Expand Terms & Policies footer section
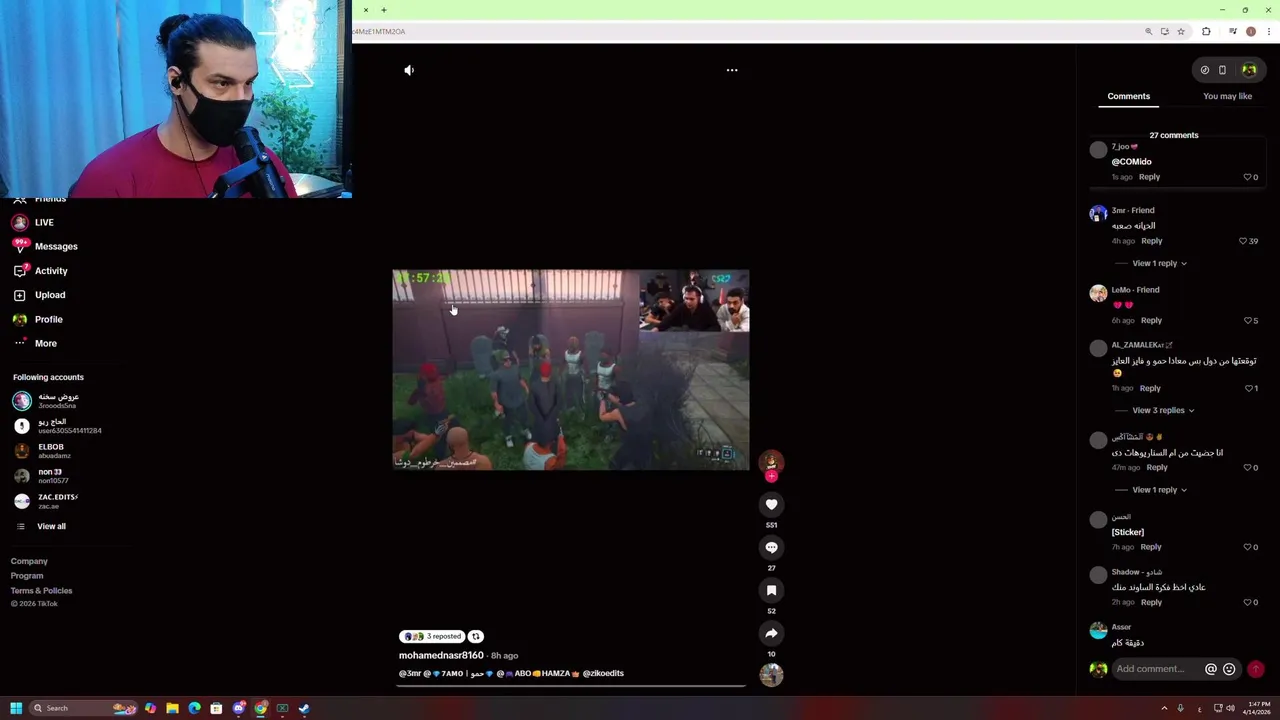The image size is (1280, 720). [x=41, y=591]
